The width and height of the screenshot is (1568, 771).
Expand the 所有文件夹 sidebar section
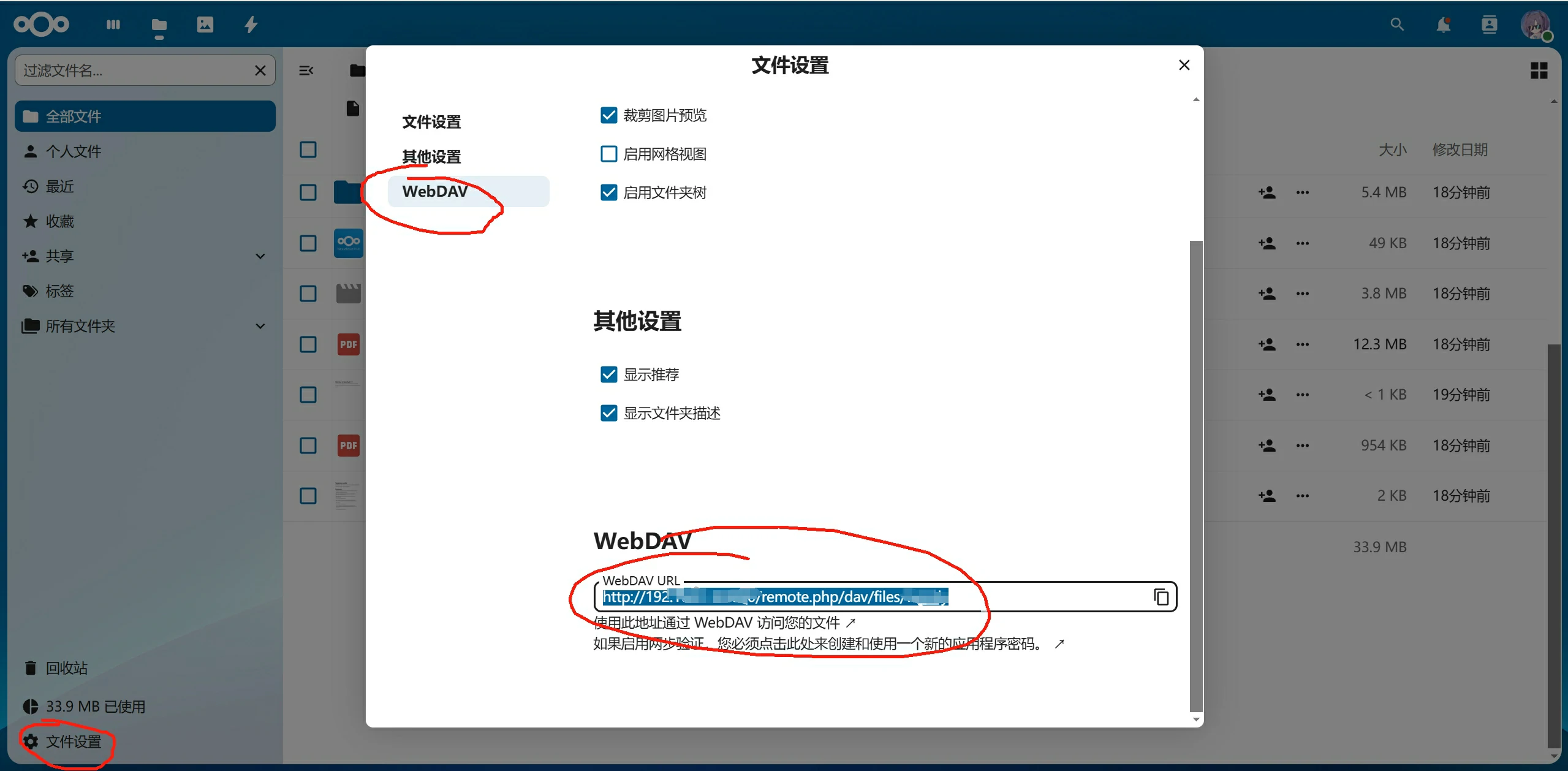[260, 326]
